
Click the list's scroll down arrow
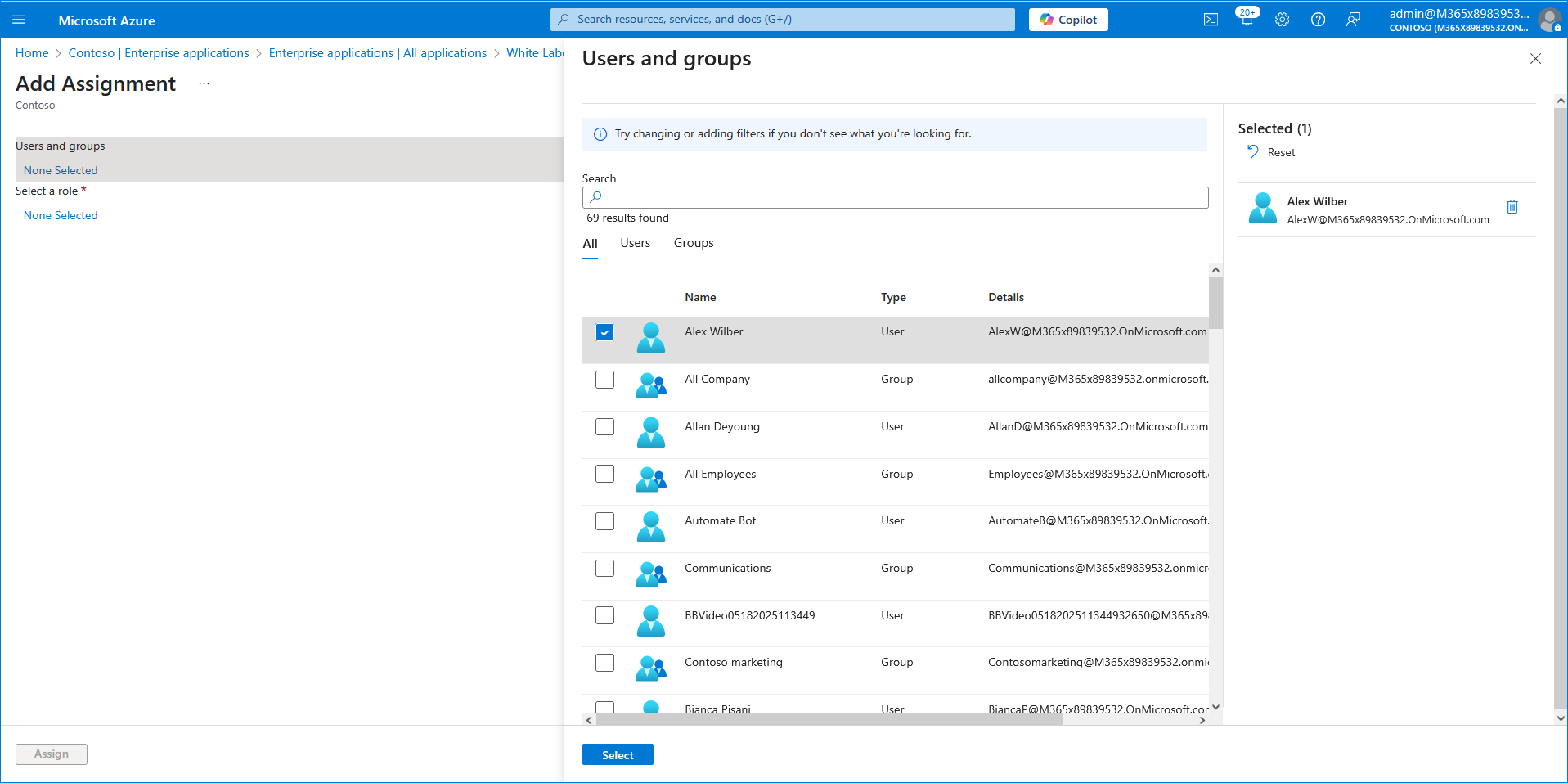[1215, 707]
